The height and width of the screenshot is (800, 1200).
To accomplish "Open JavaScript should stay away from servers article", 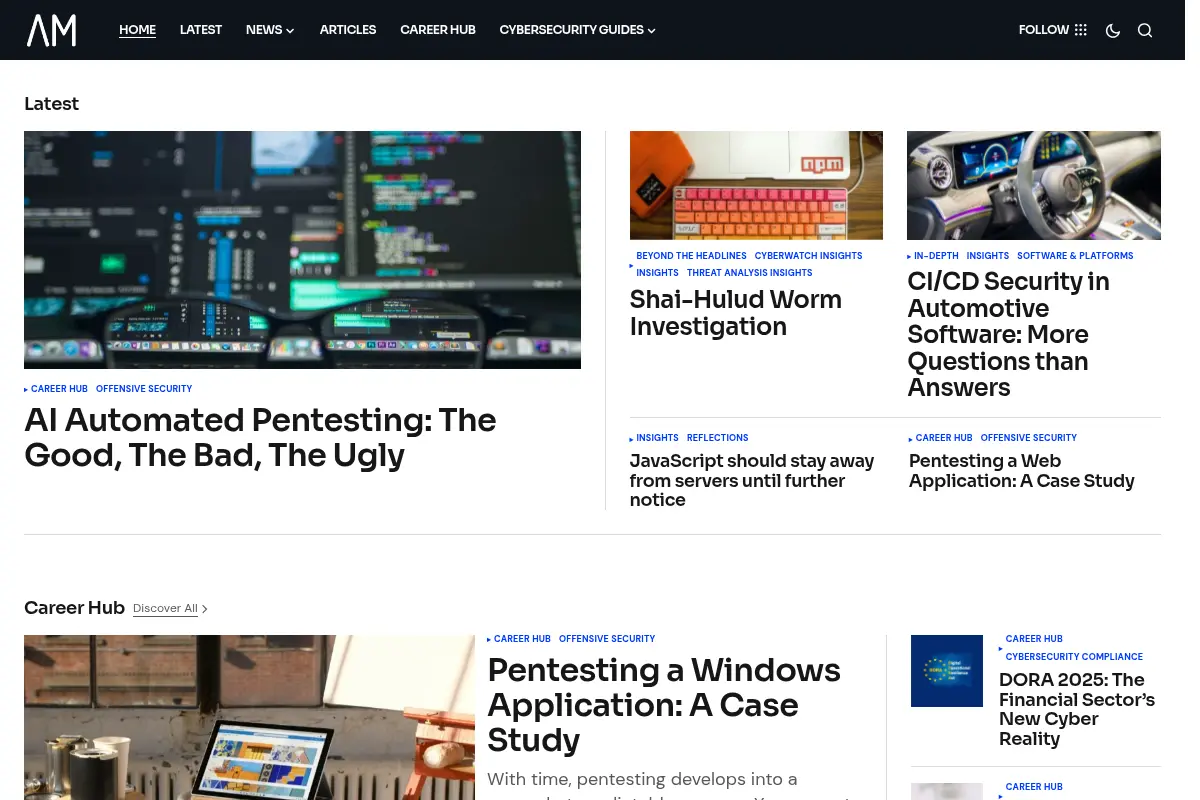I will point(752,480).
